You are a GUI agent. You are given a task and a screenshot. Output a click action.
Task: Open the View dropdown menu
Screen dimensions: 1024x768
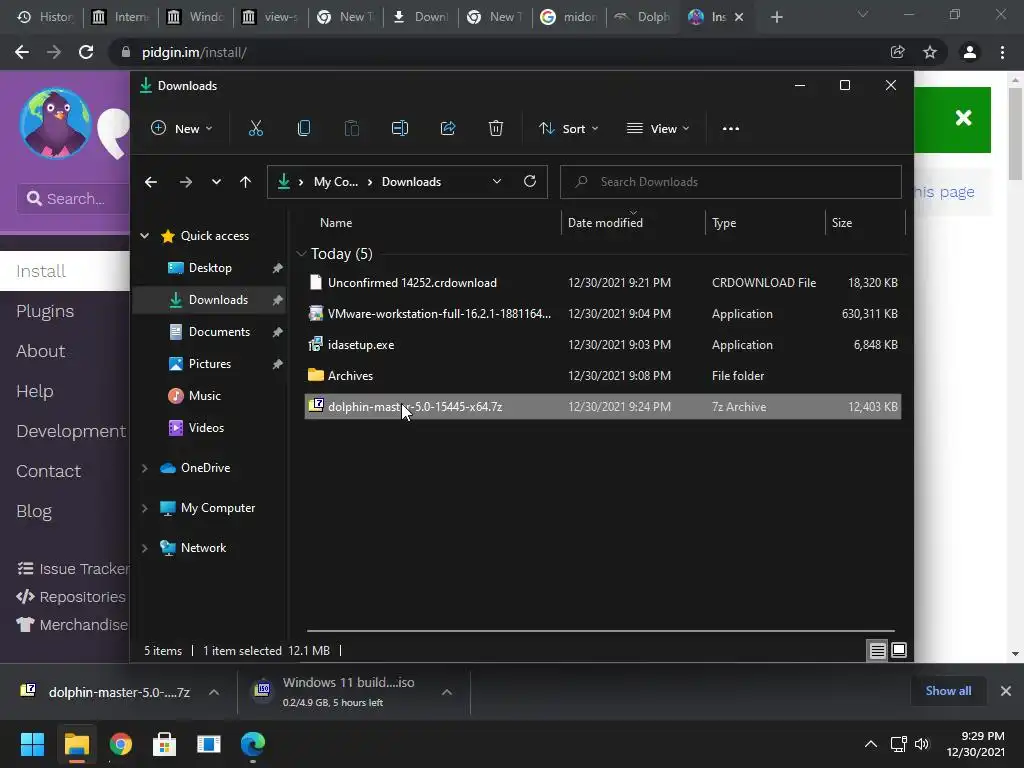(x=658, y=129)
